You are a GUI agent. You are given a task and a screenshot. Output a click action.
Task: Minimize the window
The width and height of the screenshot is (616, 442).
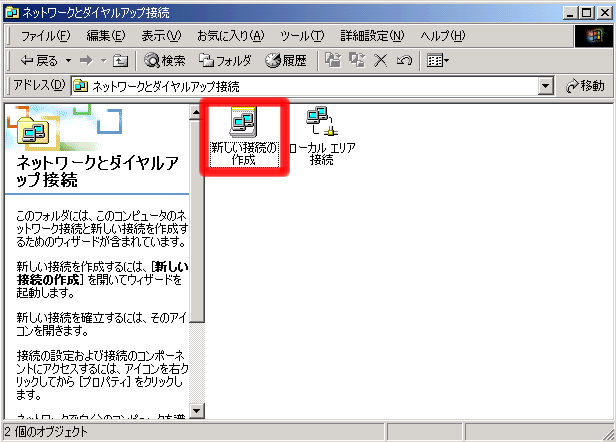(570, 13)
